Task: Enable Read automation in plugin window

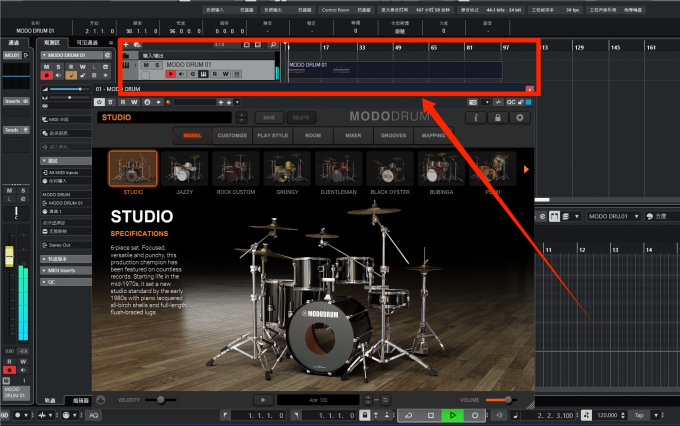Action: click(123, 102)
